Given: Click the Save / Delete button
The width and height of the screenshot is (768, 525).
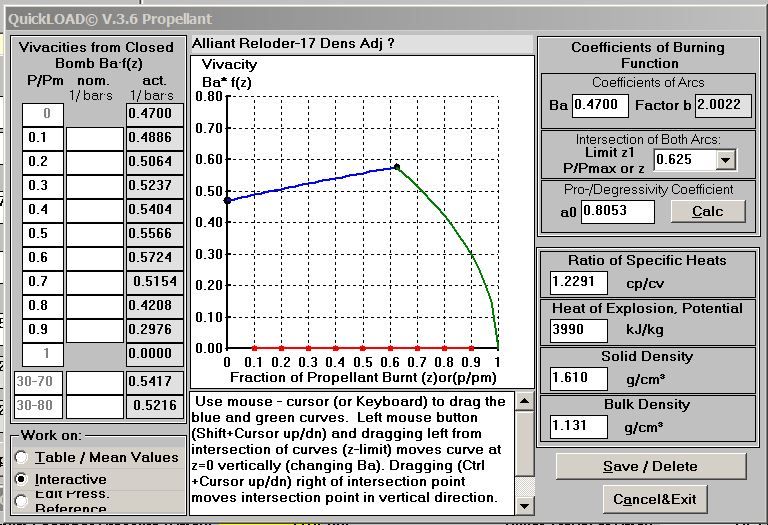Looking at the screenshot, I should coord(650,466).
